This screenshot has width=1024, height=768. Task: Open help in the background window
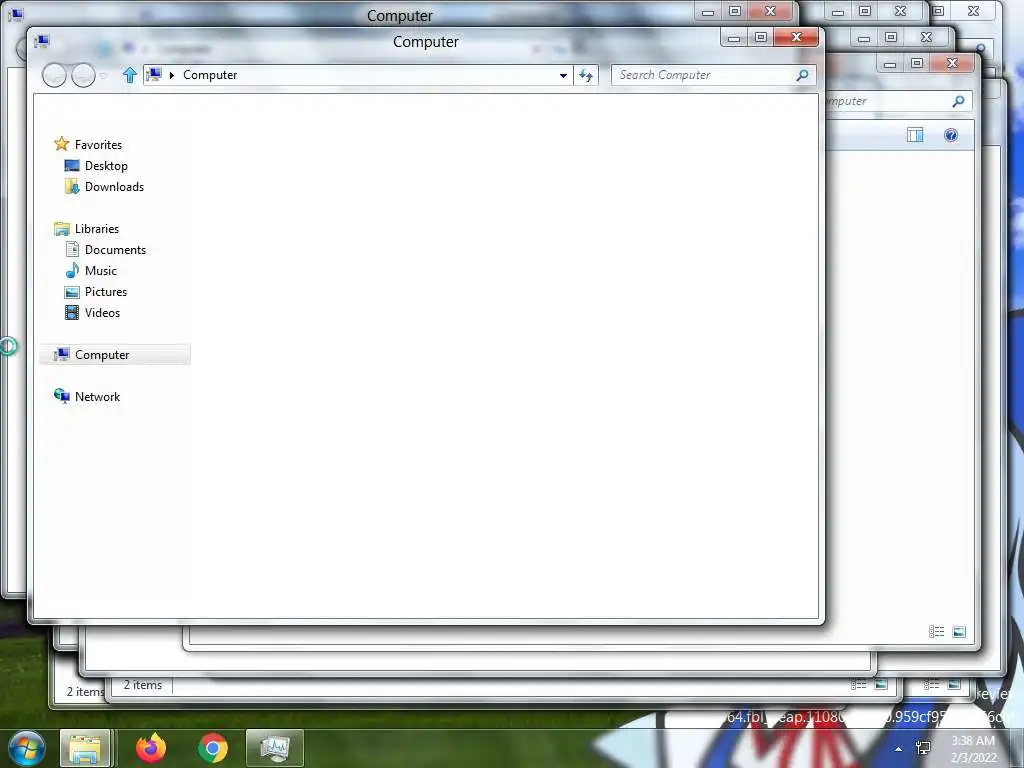coord(951,135)
